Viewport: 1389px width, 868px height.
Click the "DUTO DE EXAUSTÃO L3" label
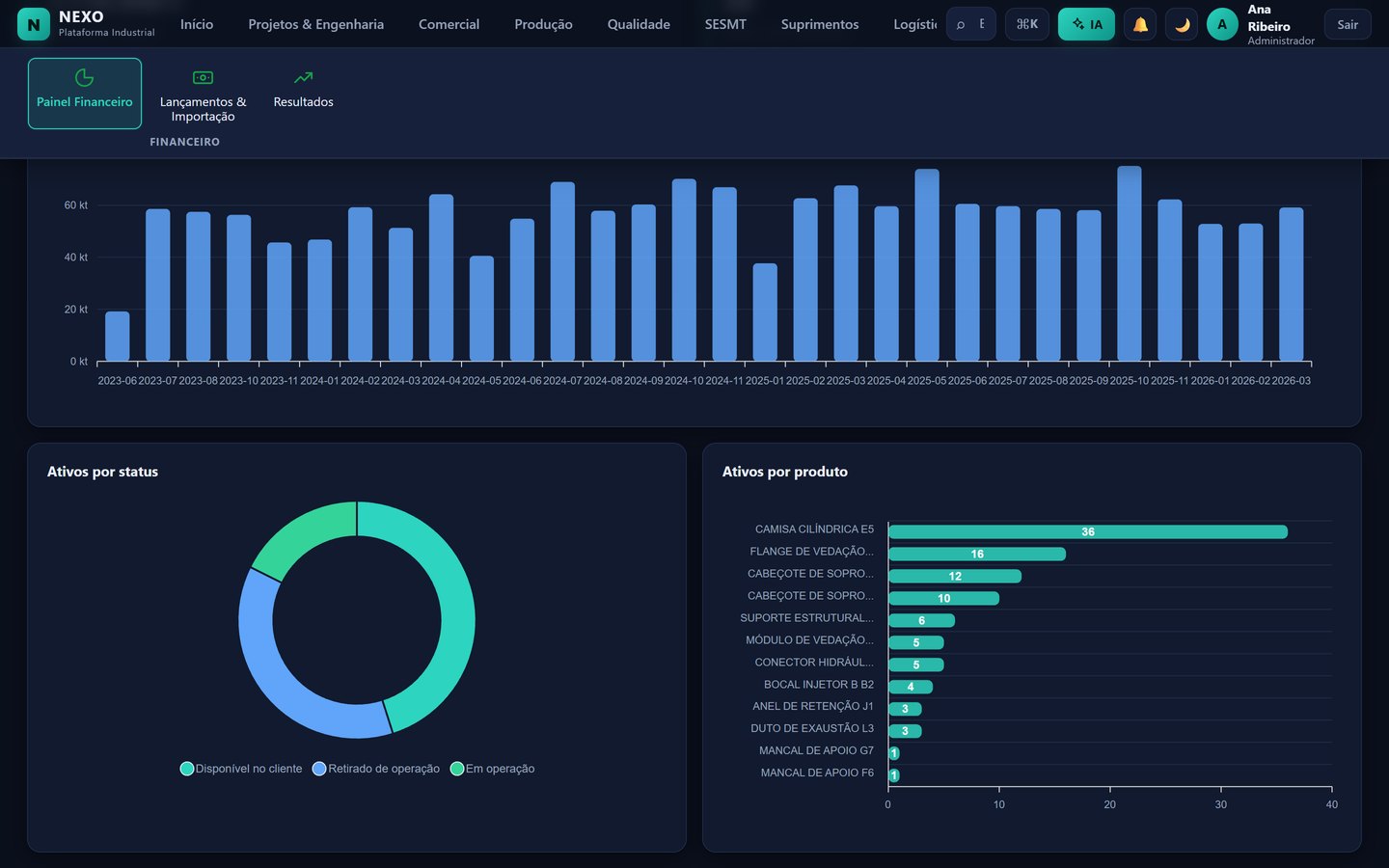point(812,728)
